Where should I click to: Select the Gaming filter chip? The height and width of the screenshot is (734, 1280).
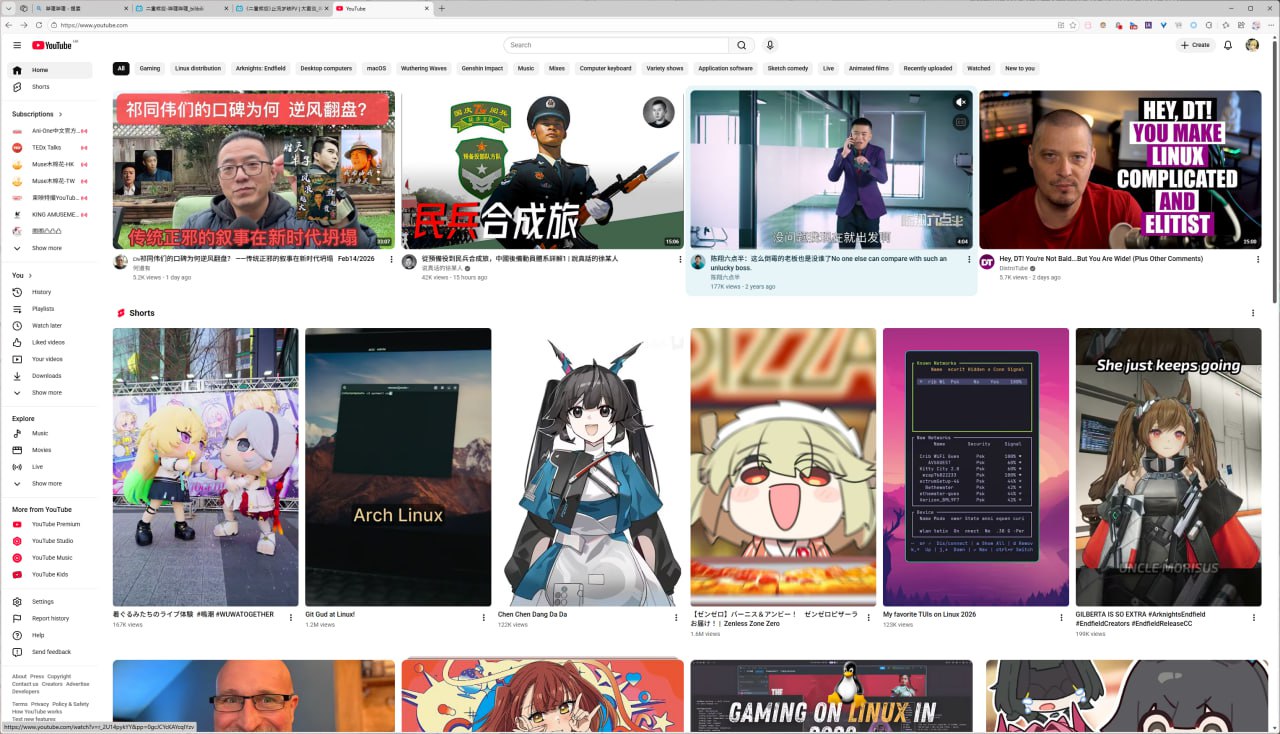click(150, 69)
